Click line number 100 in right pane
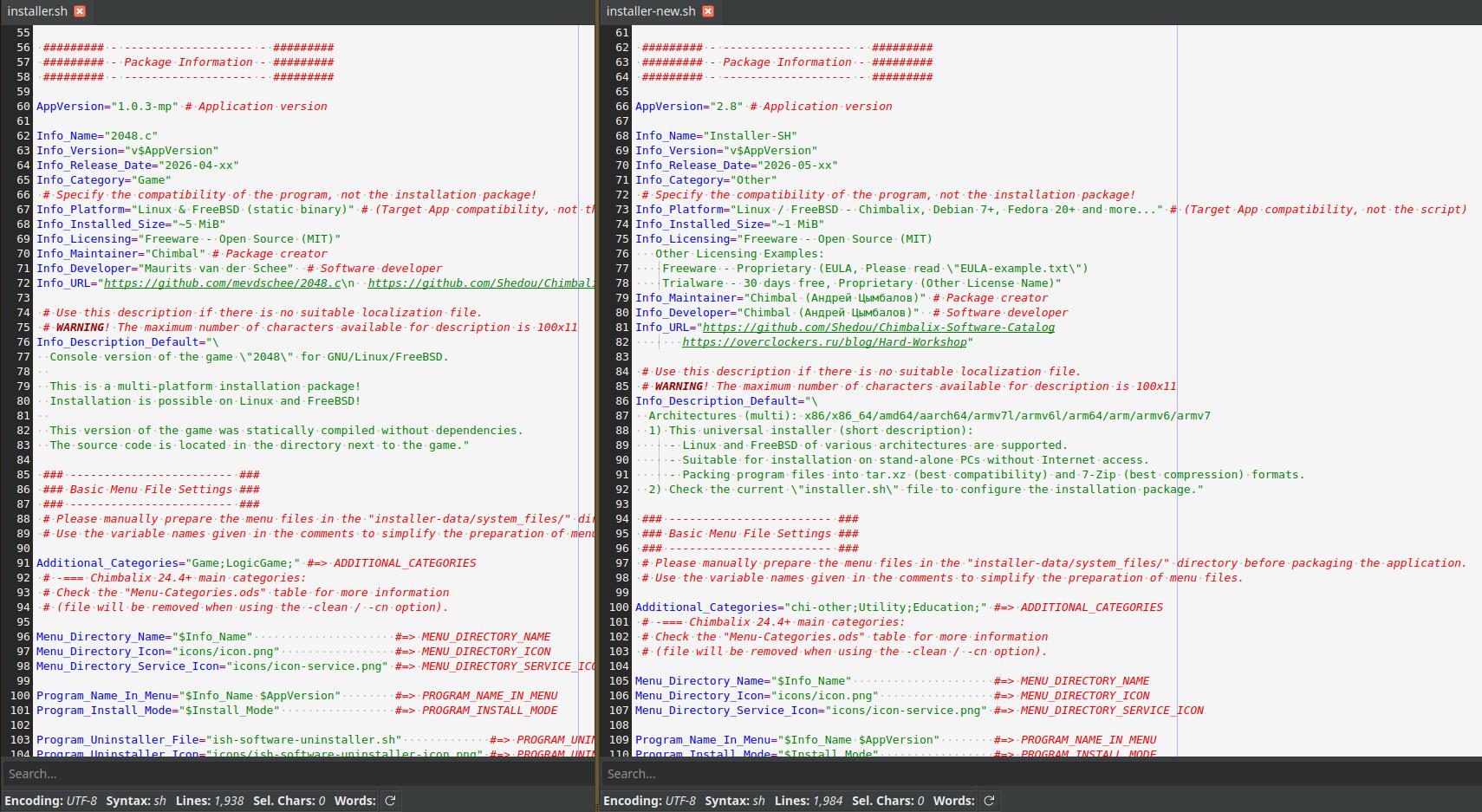Image resolution: width=1482 pixels, height=812 pixels. [x=619, y=607]
